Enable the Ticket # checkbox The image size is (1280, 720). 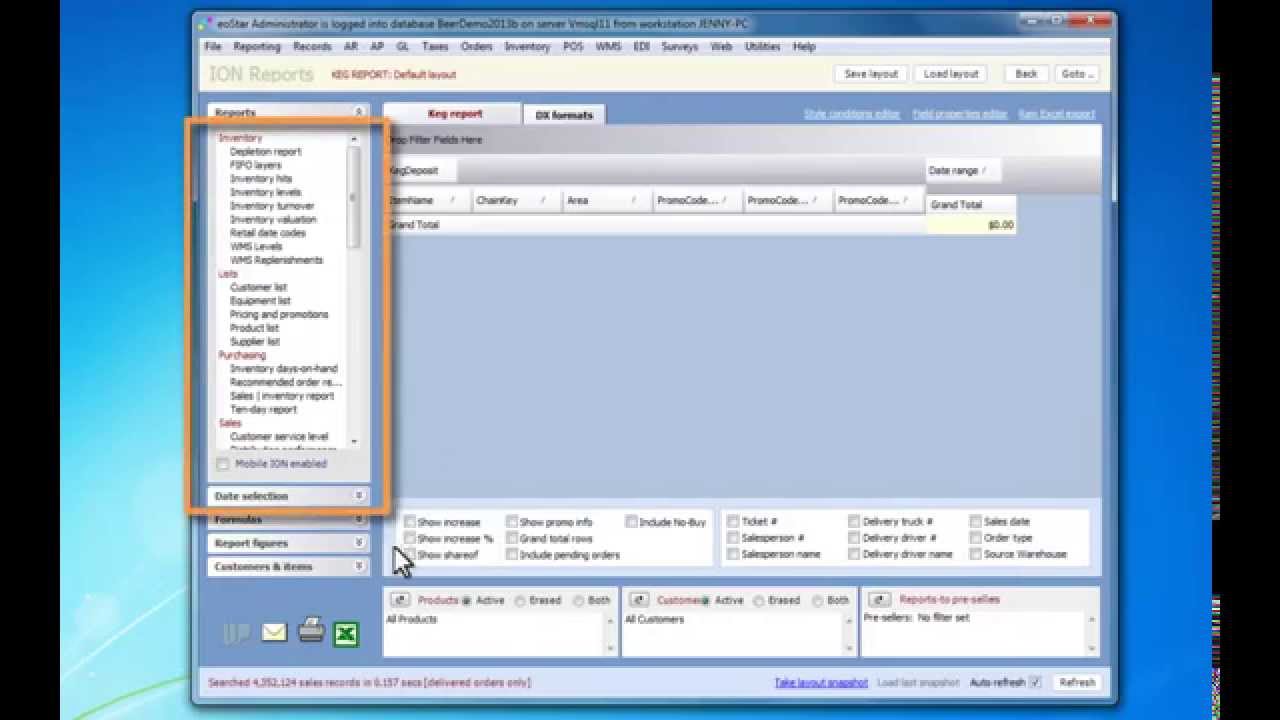click(733, 521)
